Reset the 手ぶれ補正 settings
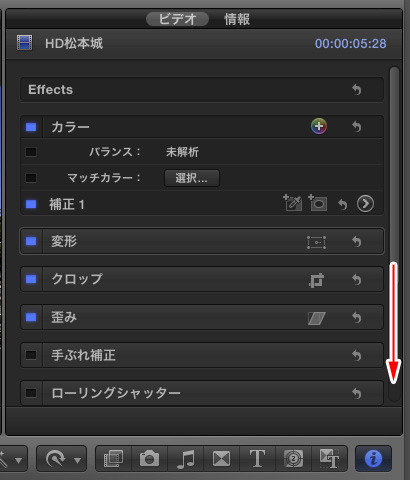Image resolution: width=410 pixels, height=480 pixels. (357, 355)
